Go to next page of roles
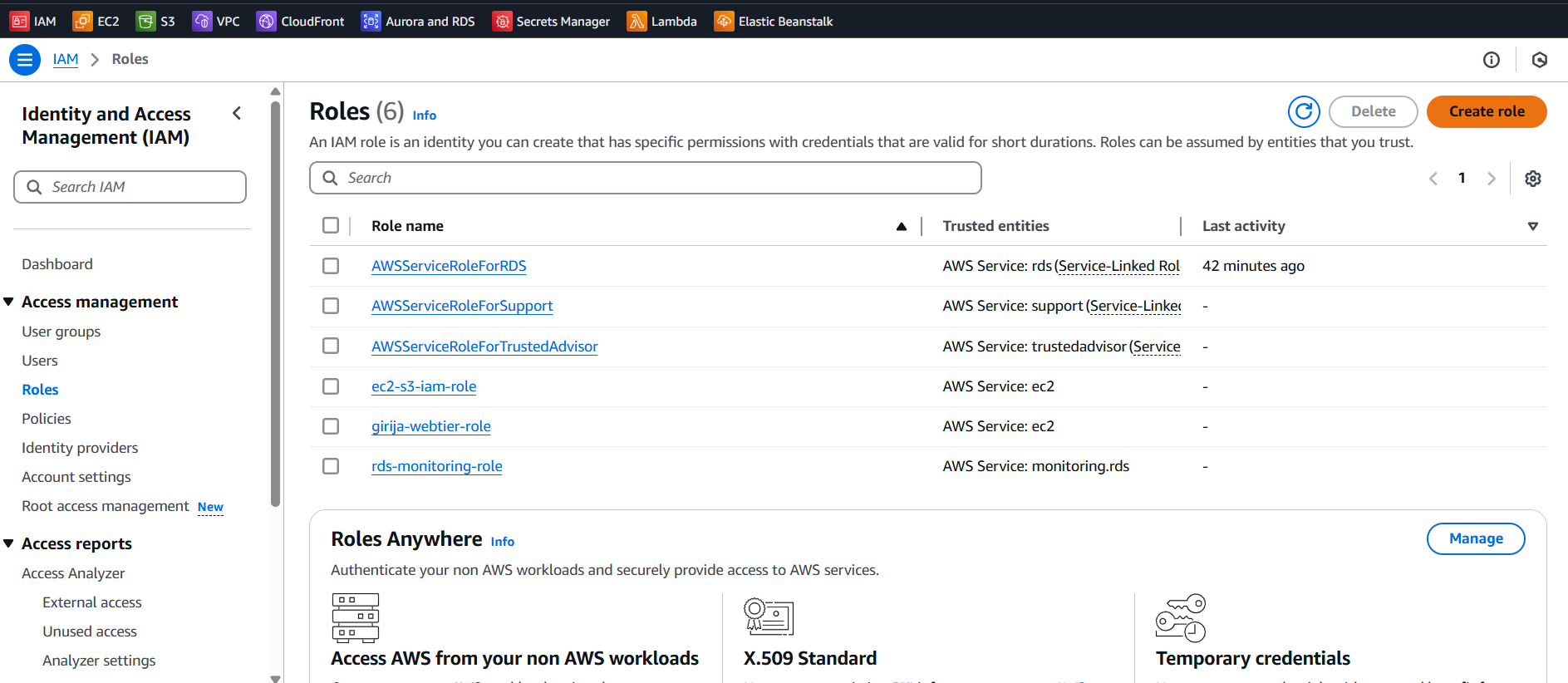The height and width of the screenshot is (683, 1568). 1492,178
